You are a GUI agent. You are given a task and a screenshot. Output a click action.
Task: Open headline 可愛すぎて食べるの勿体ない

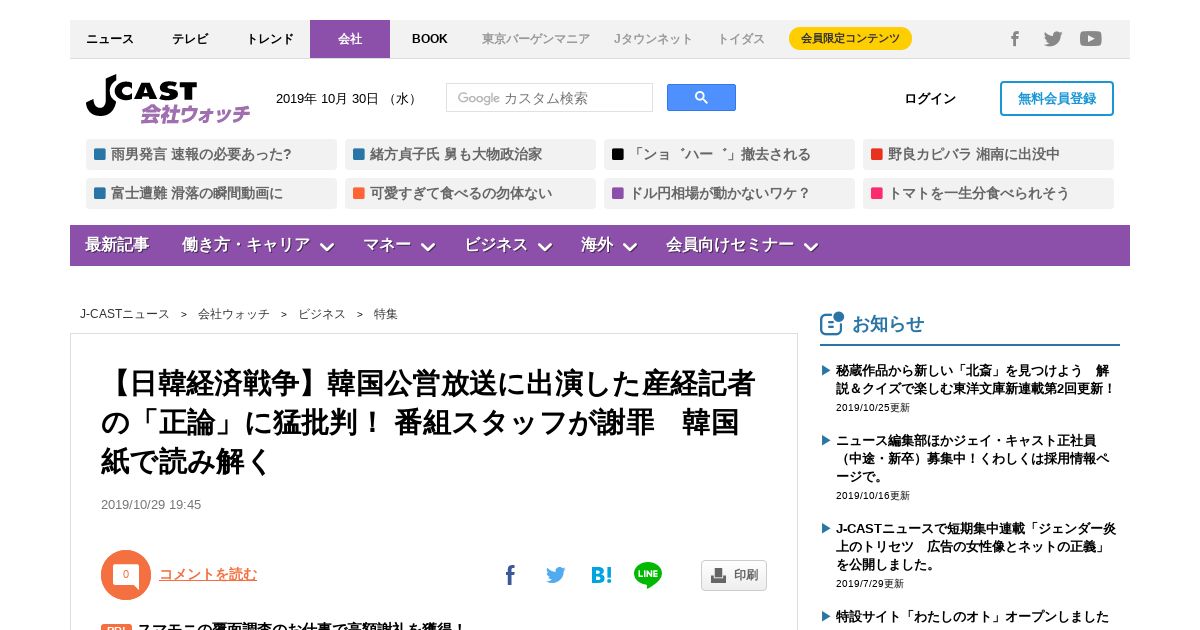(470, 193)
